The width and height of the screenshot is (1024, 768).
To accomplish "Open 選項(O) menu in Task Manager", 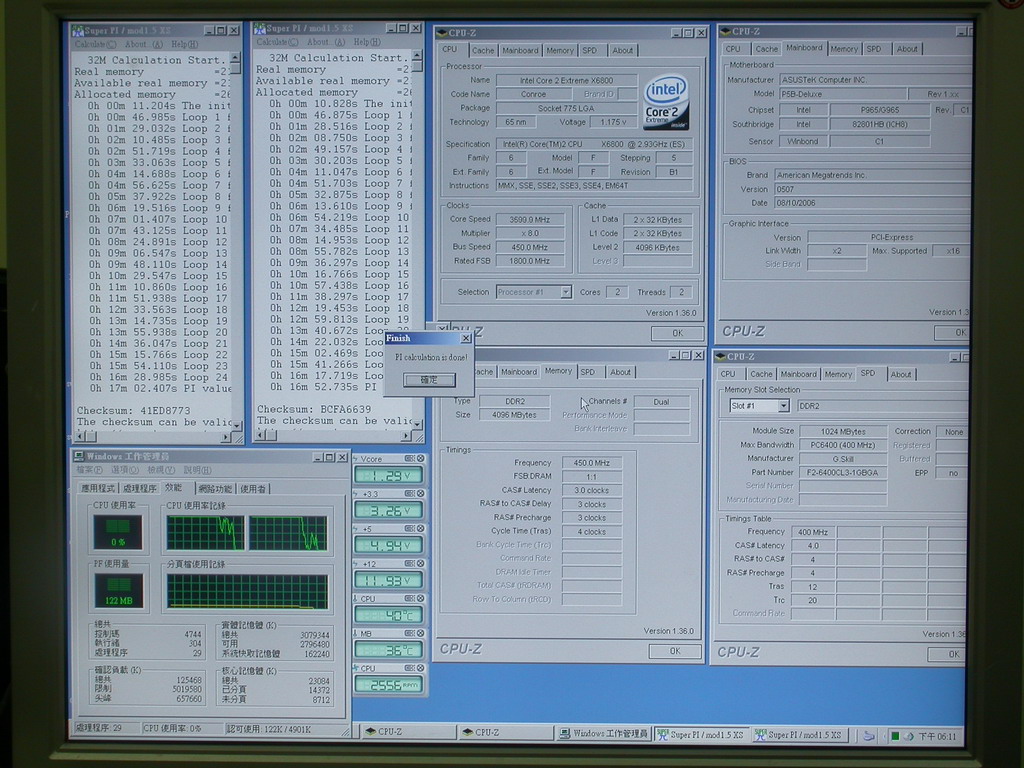I will coord(124,470).
